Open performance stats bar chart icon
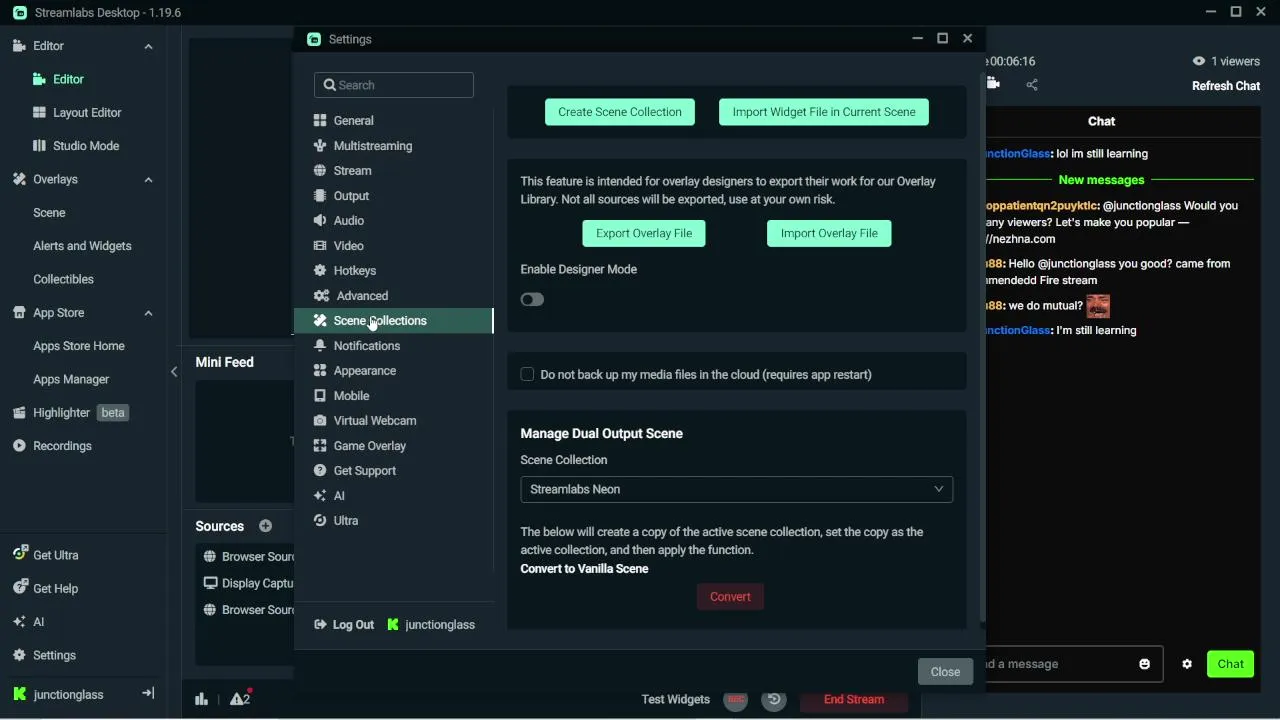 (x=202, y=699)
